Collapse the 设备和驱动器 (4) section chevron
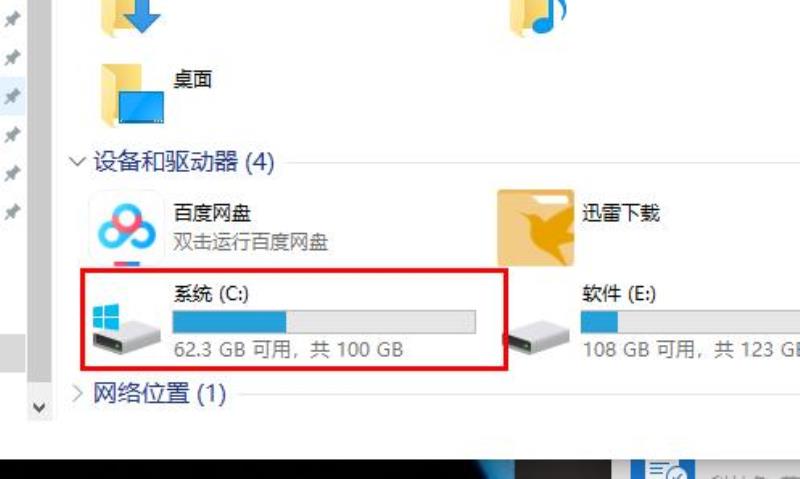The height and width of the screenshot is (479, 800). click(x=77, y=162)
